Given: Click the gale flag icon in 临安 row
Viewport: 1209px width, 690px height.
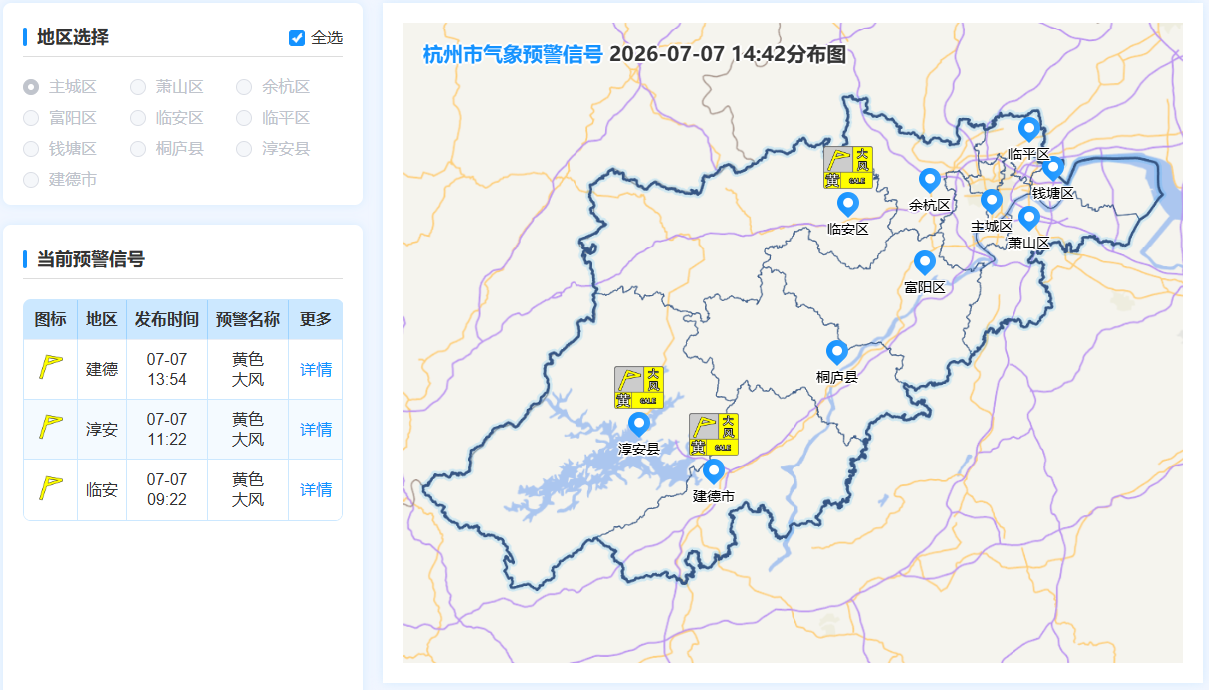Looking at the screenshot, I should (50, 488).
